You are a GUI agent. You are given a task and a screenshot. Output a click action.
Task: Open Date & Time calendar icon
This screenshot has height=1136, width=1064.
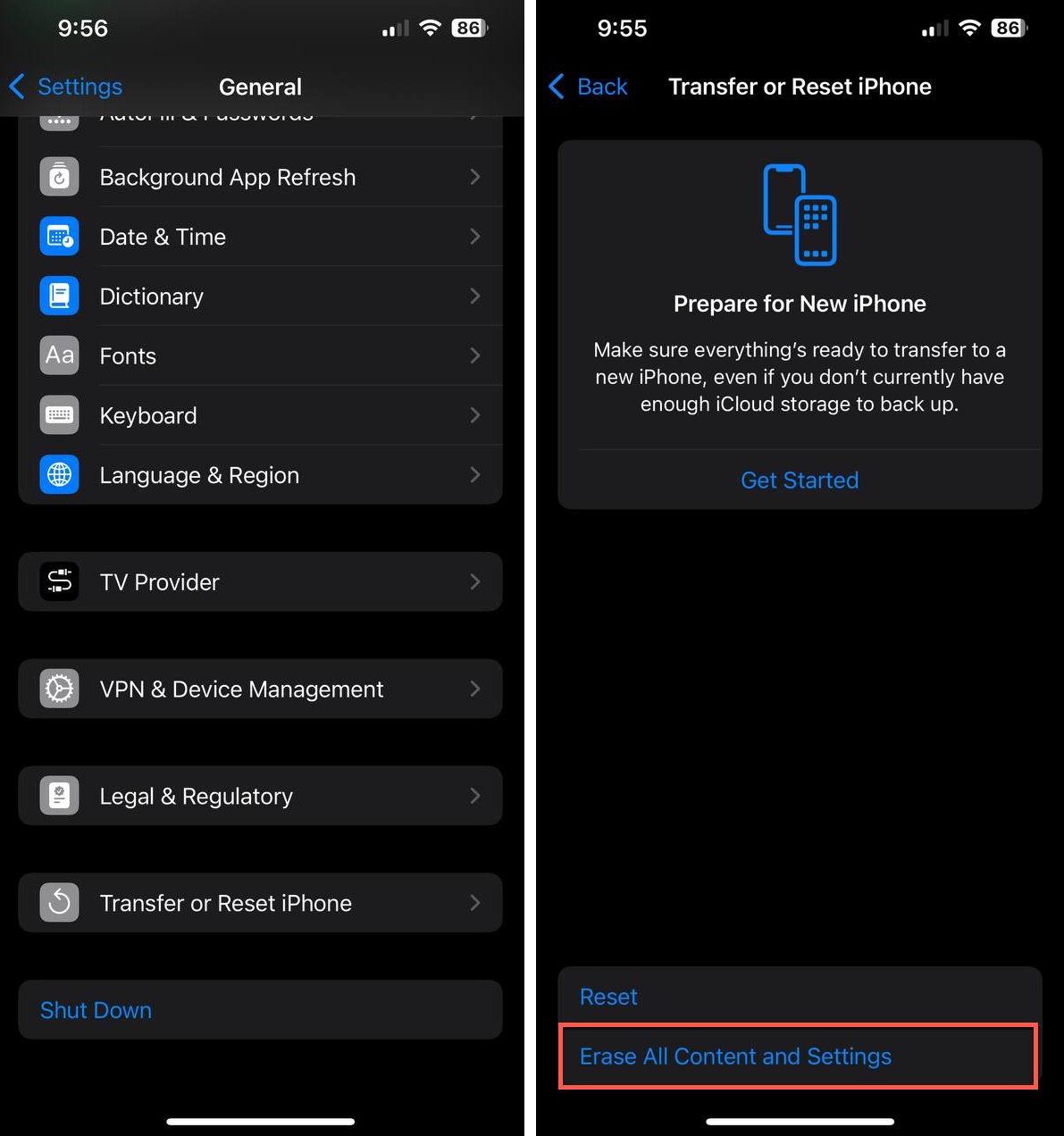60,237
